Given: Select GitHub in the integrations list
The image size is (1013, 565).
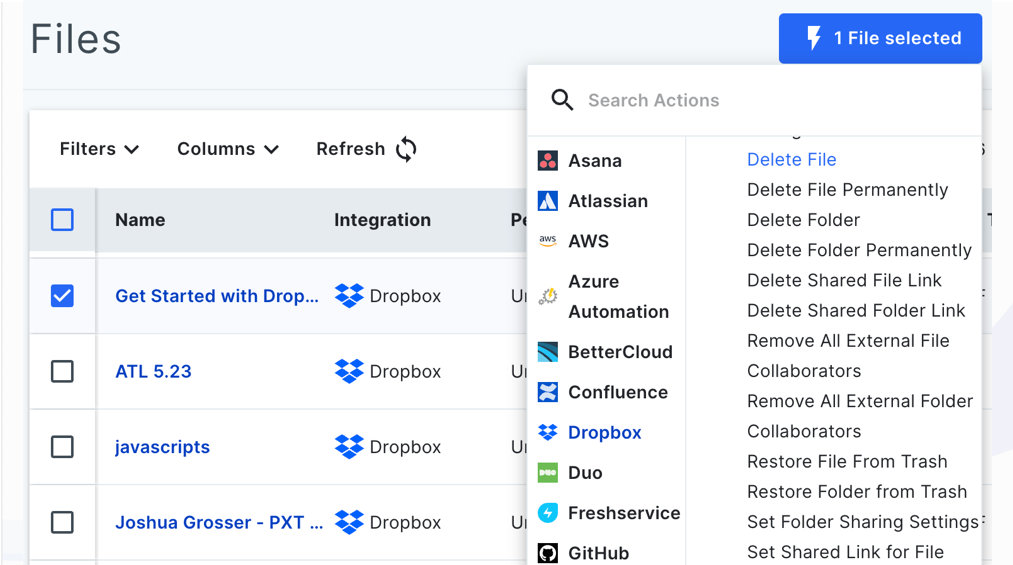Looking at the screenshot, I should click(598, 553).
